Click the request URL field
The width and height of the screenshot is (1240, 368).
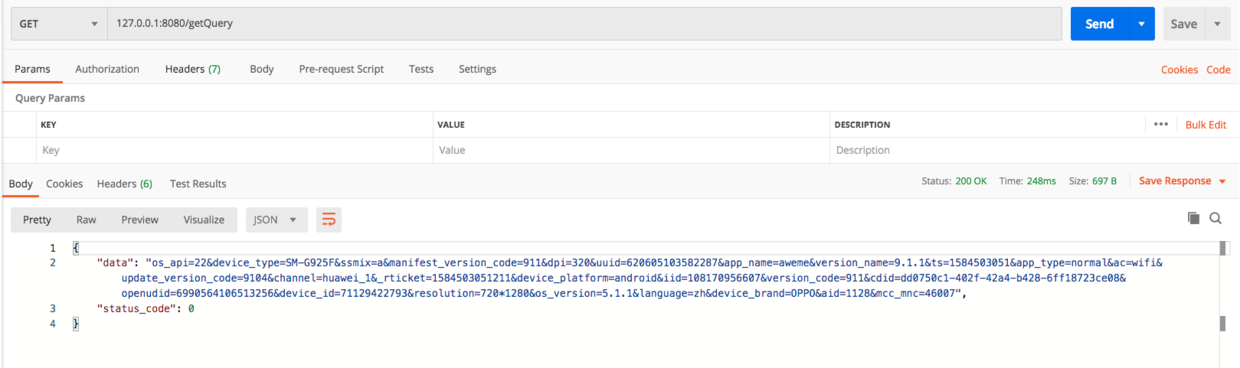coord(584,24)
